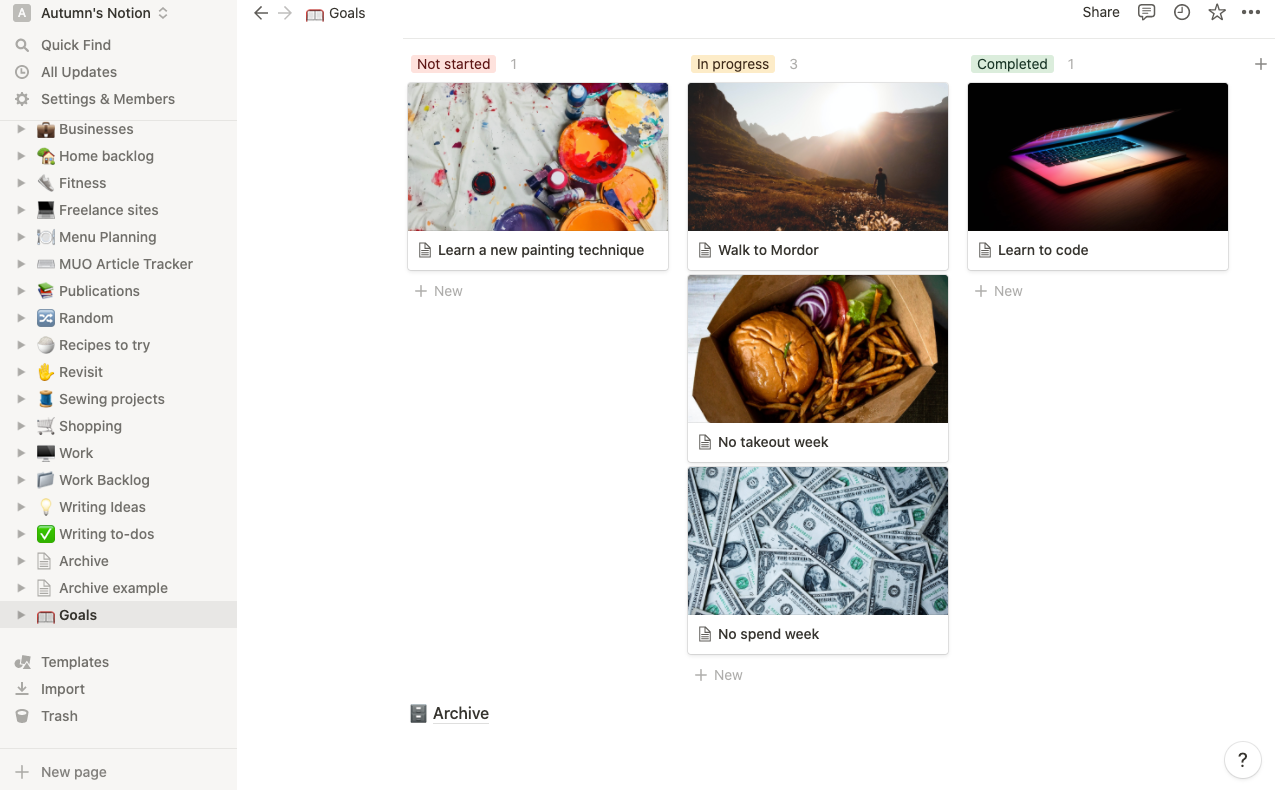The image size is (1275, 790).
Task: Open the Learn to code card thumbnail
Action: [1098, 157]
